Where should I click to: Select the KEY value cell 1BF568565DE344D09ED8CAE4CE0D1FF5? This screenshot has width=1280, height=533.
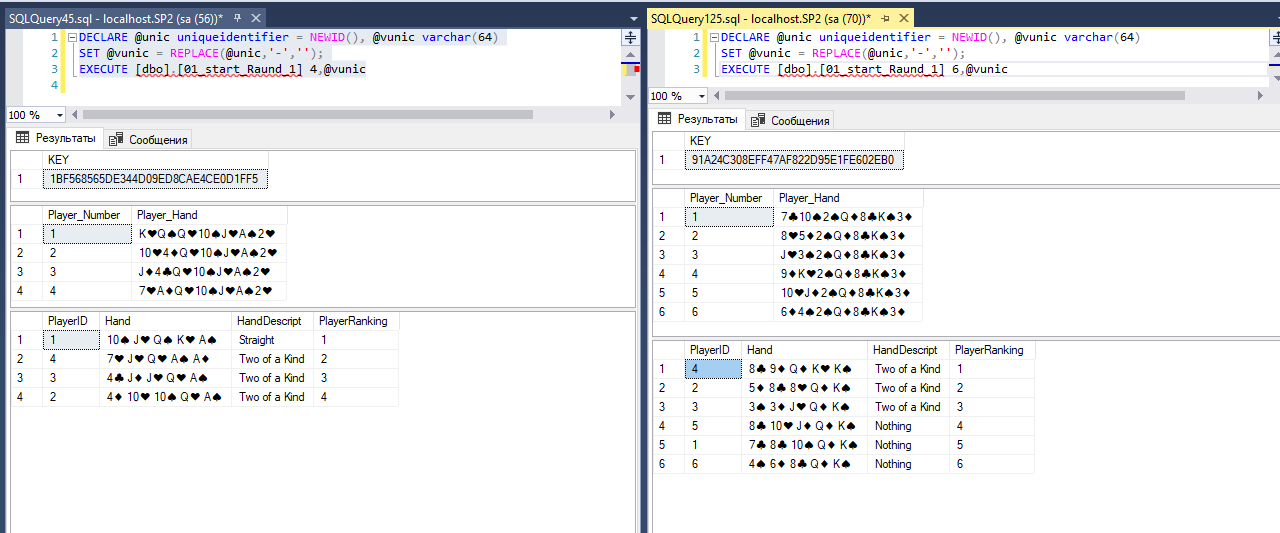(155, 179)
